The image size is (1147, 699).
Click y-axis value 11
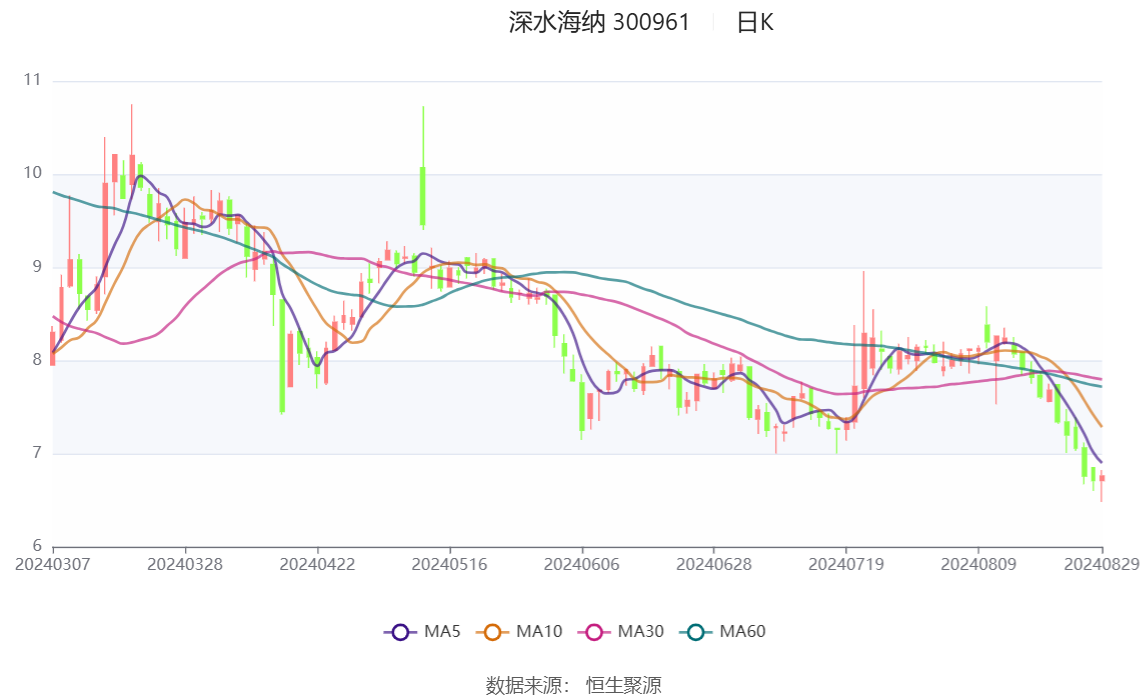(32, 80)
